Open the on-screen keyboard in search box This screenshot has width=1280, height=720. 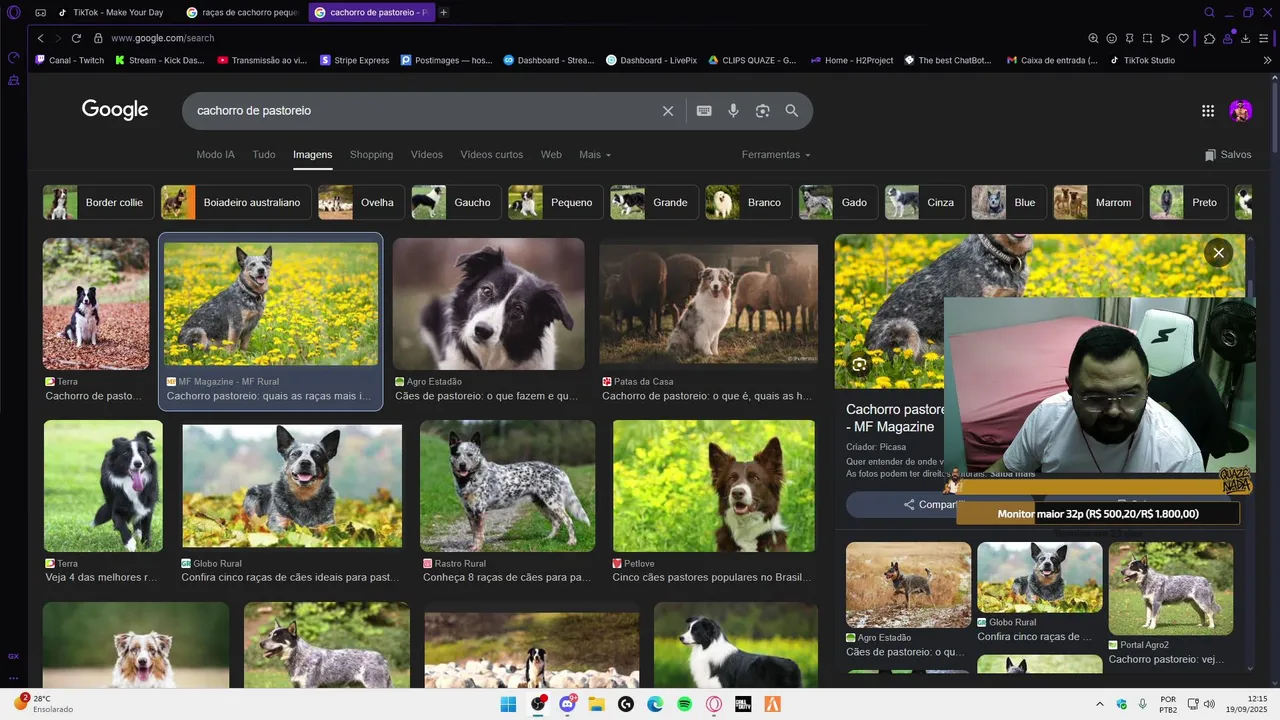tap(704, 111)
